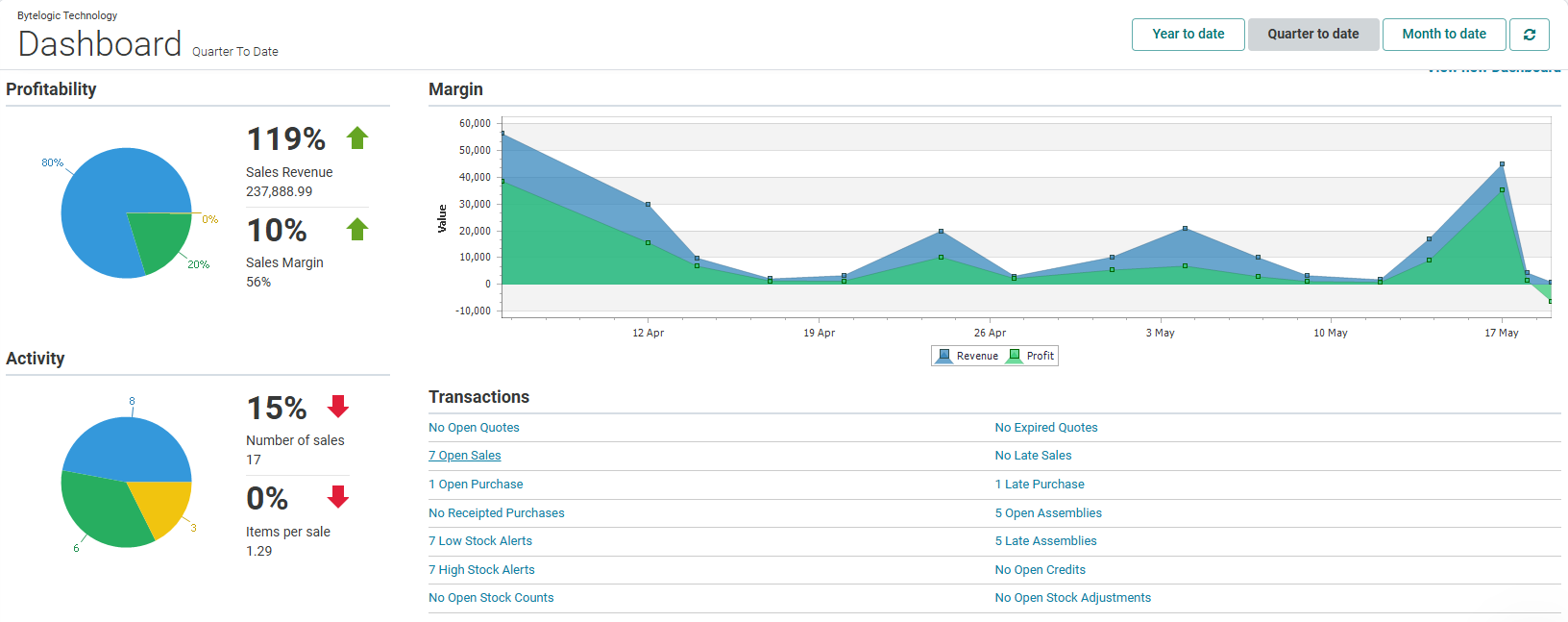
Task: Open the No Open Credits link
Action: 1040,570
